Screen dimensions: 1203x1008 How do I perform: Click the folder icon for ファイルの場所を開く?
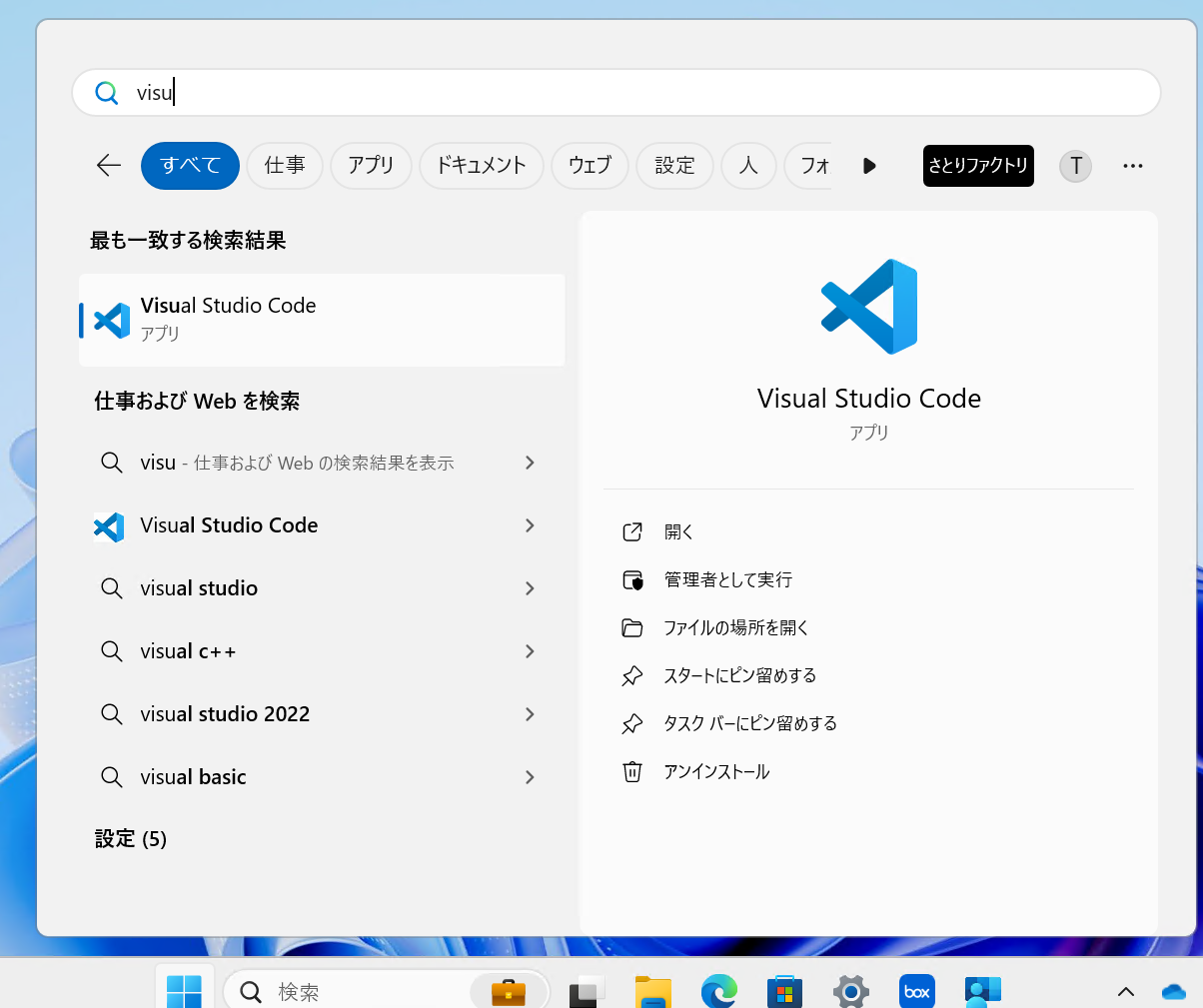632,627
